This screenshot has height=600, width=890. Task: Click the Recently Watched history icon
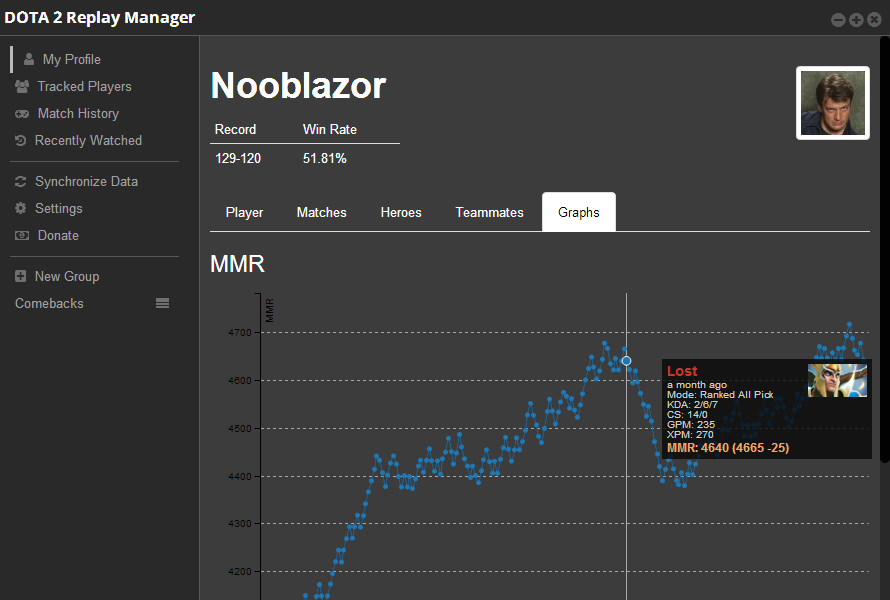(20, 140)
